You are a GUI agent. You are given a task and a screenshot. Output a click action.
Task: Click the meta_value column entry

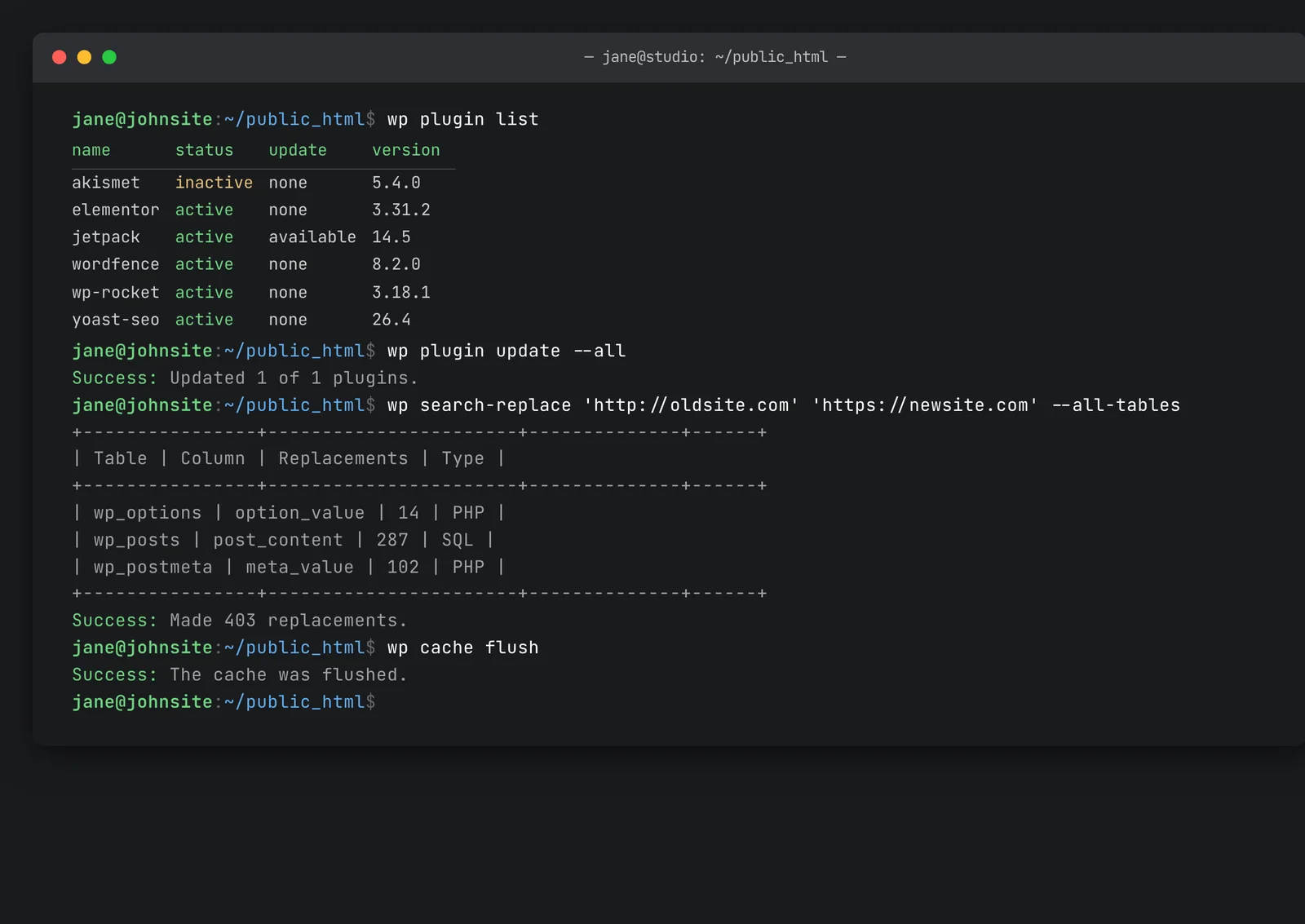point(299,567)
